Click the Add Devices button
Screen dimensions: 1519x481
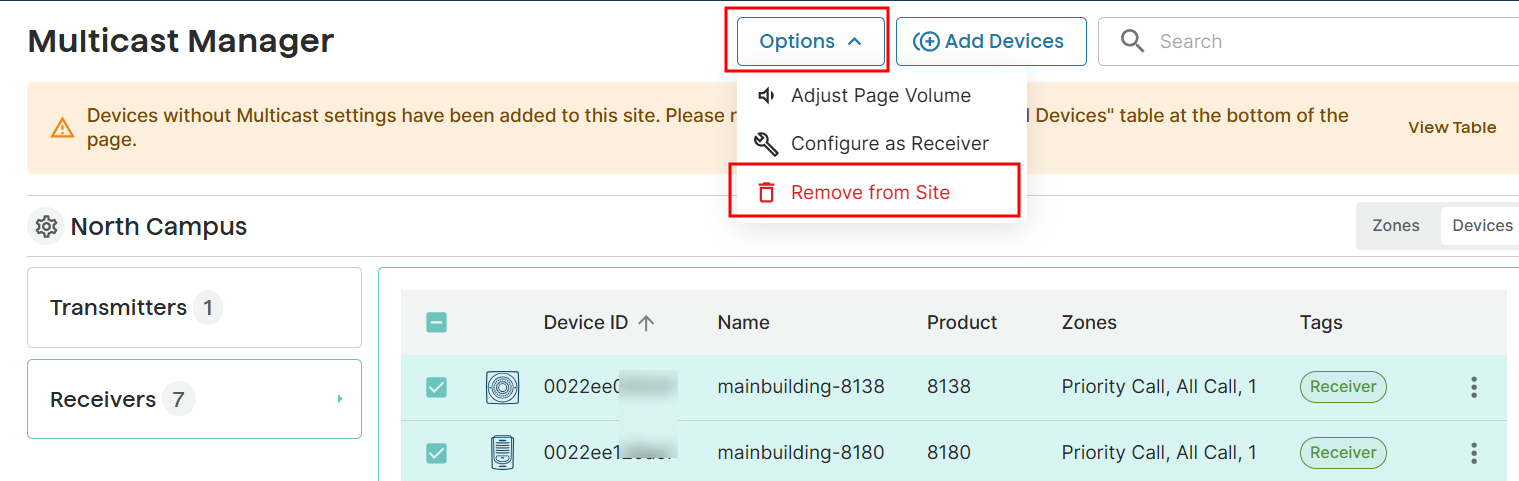991,41
